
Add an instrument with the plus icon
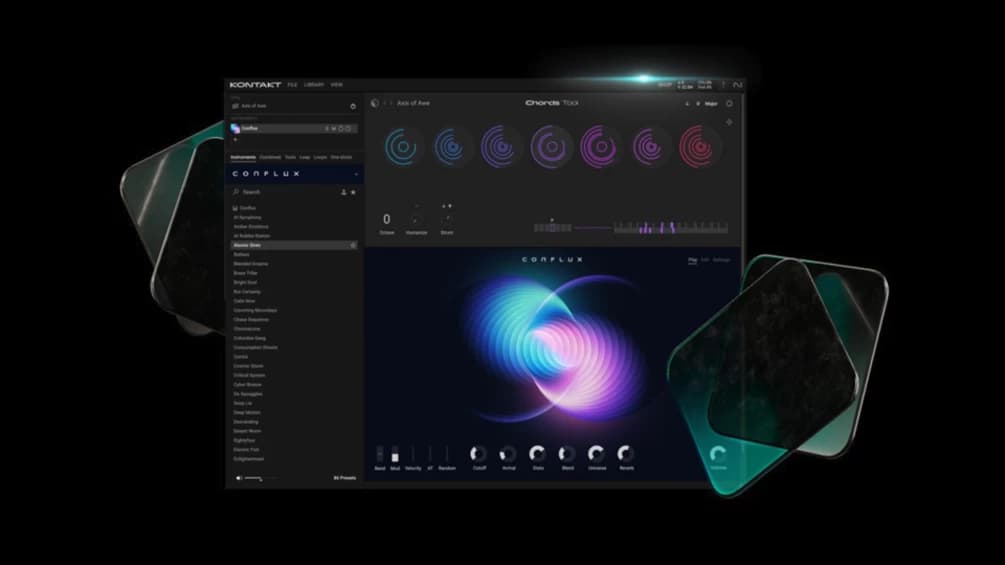[x=235, y=140]
